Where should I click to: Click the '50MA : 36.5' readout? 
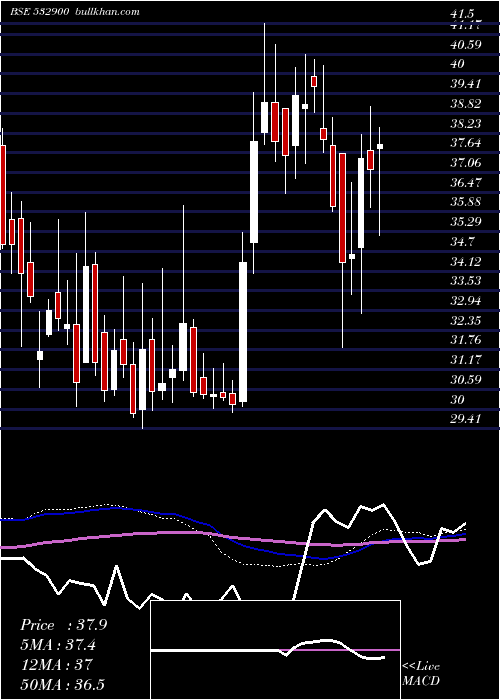[x=62, y=685]
